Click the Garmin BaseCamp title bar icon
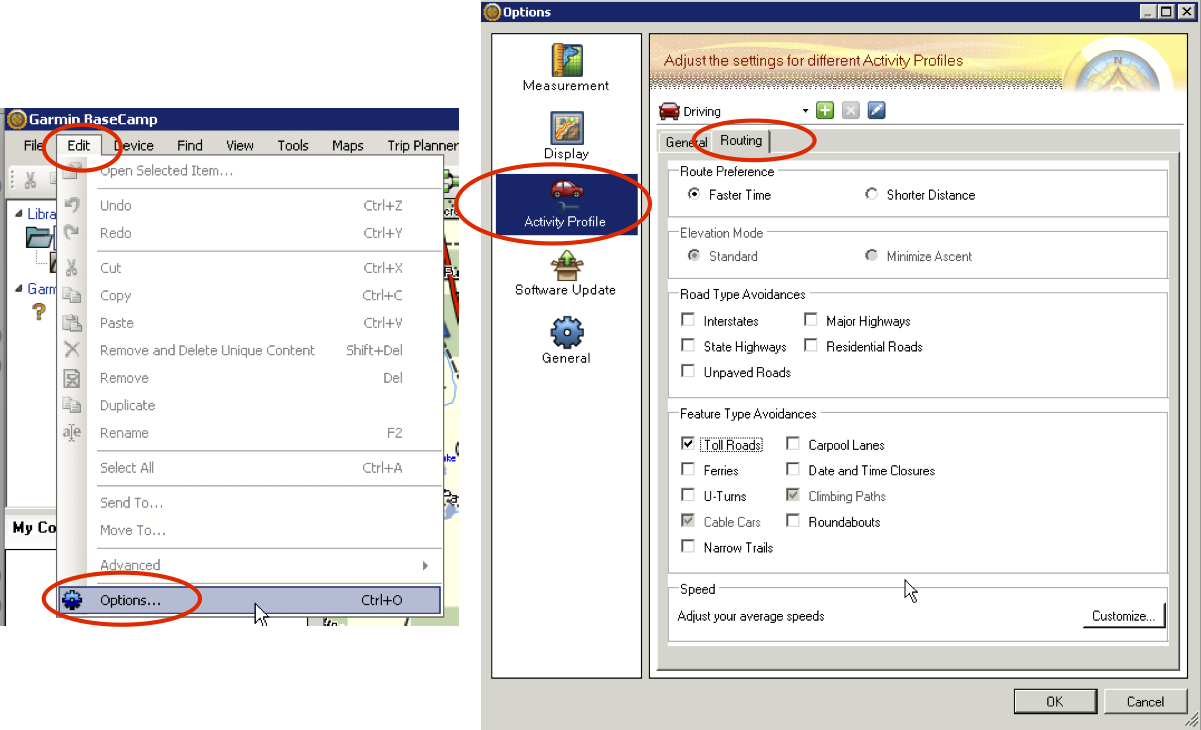Image resolution: width=1201 pixels, height=730 pixels. tap(16, 119)
